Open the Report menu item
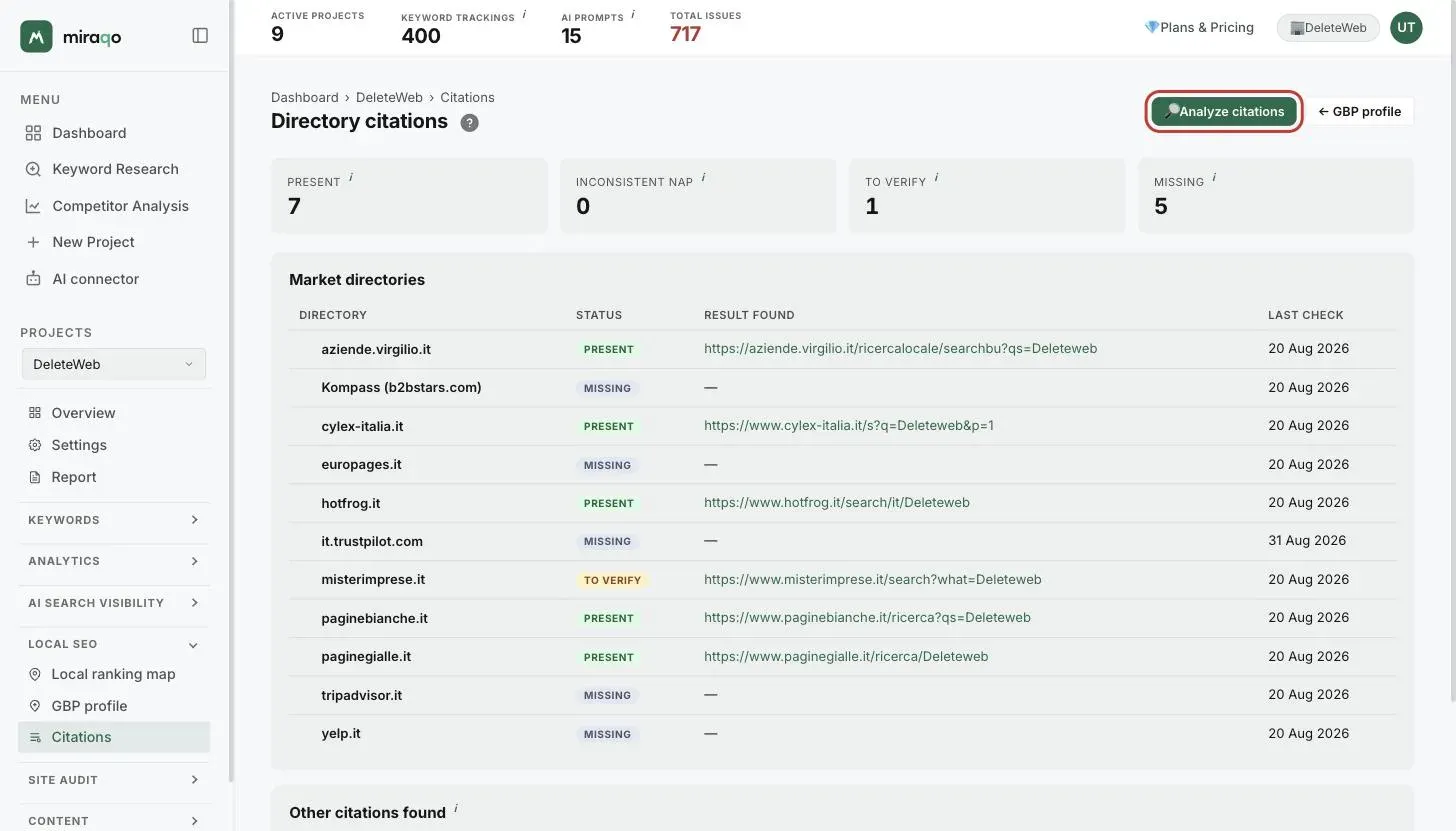The width and height of the screenshot is (1456, 831). click(x=74, y=477)
